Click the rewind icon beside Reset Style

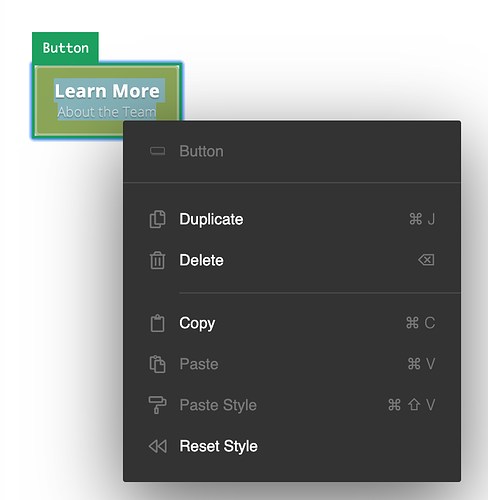click(158, 446)
